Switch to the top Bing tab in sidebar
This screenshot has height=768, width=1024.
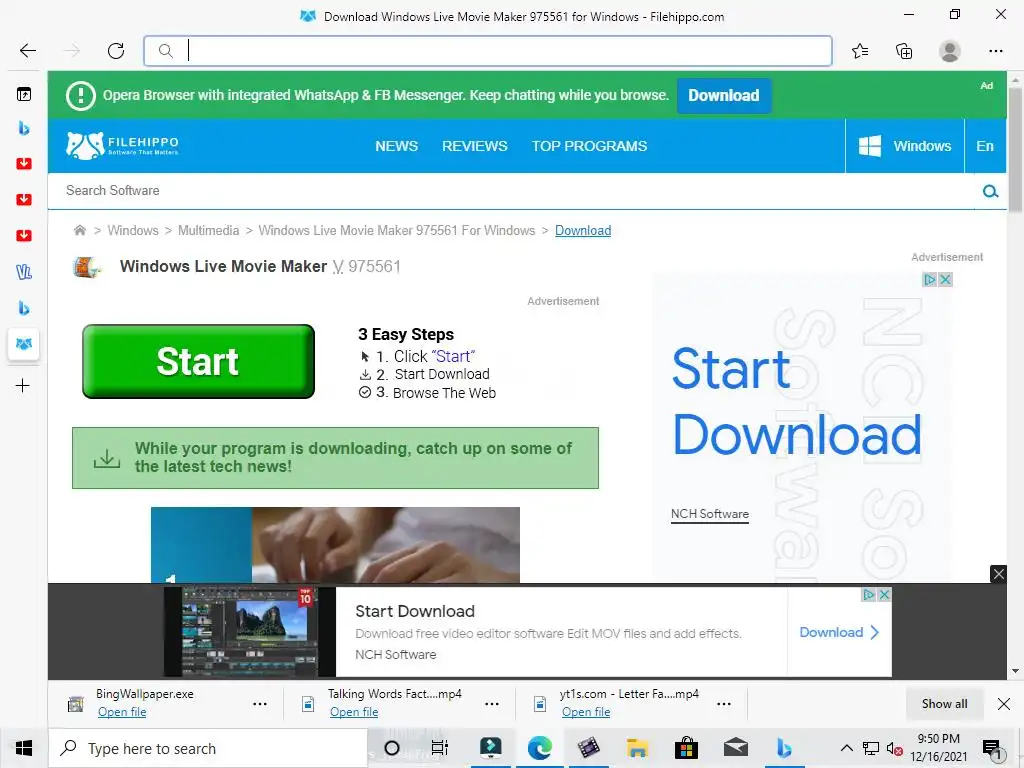point(24,128)
